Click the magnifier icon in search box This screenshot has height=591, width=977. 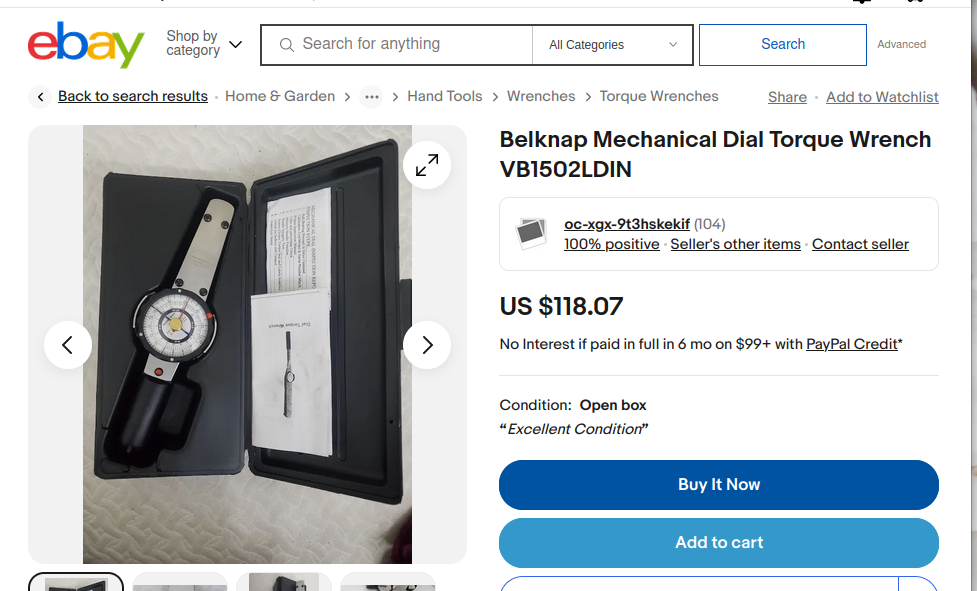pos(287,45)
